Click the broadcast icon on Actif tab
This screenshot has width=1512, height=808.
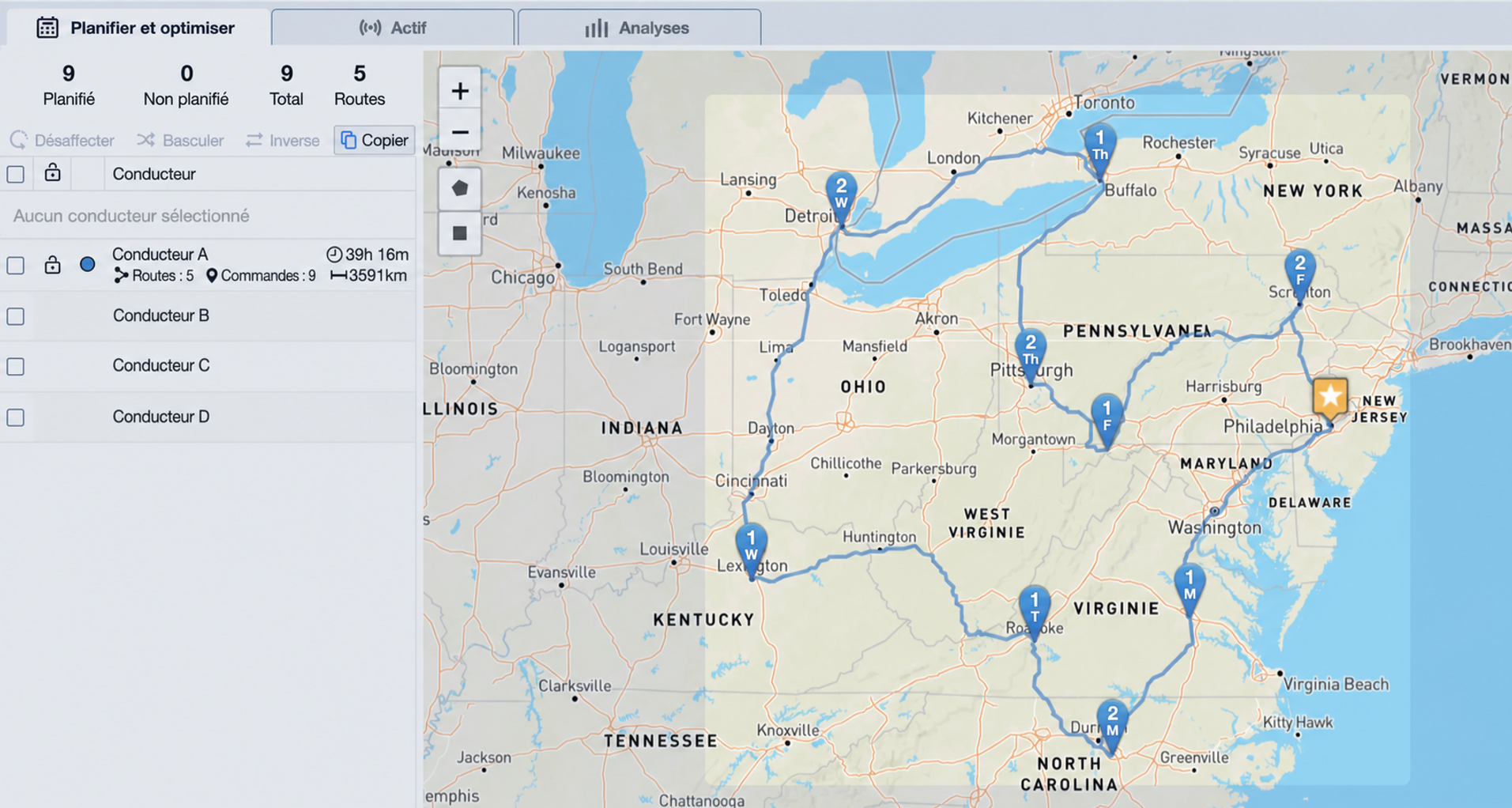pos(370,28)
